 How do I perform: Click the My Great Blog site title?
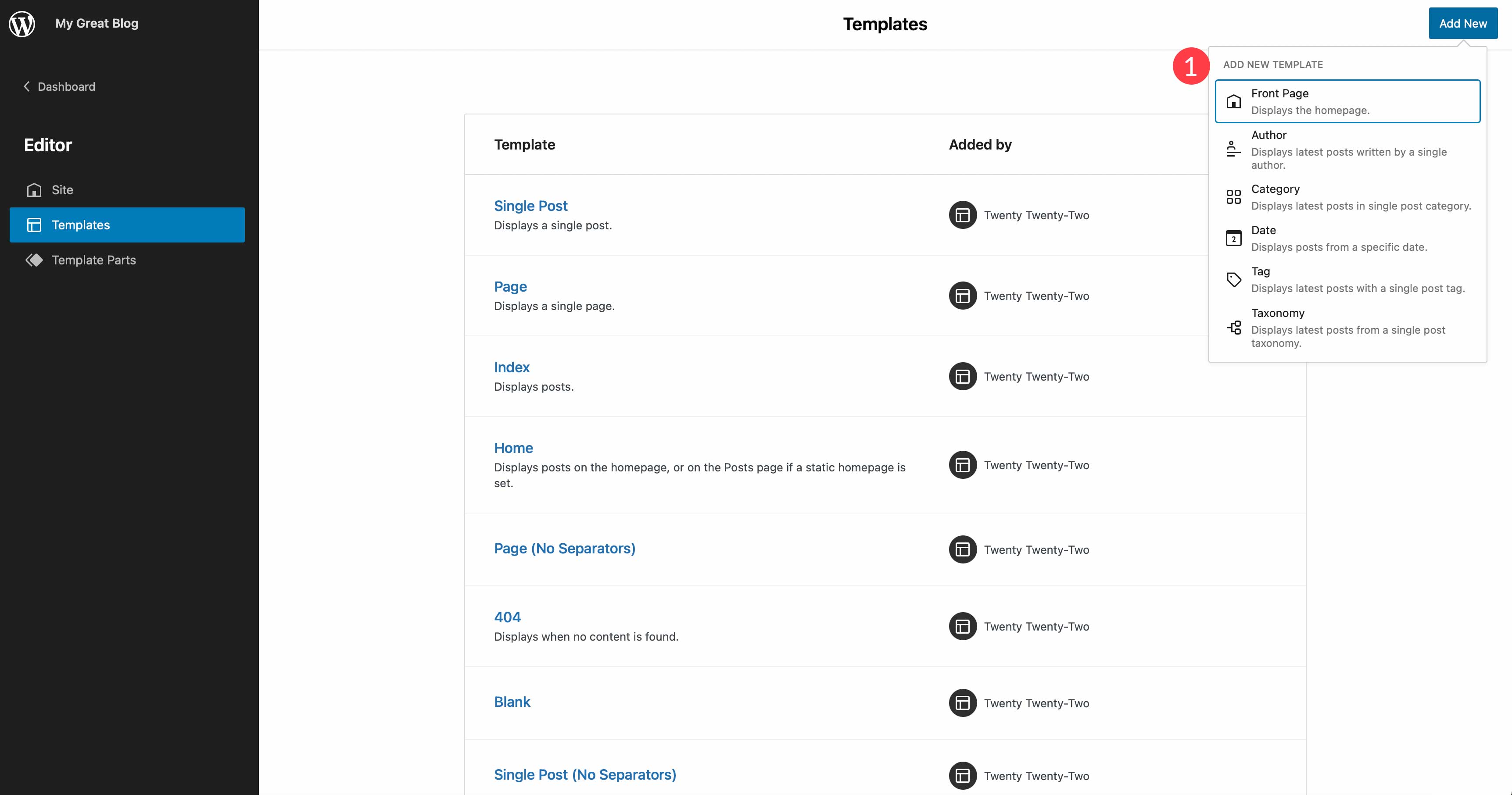[x=97, y=24]
